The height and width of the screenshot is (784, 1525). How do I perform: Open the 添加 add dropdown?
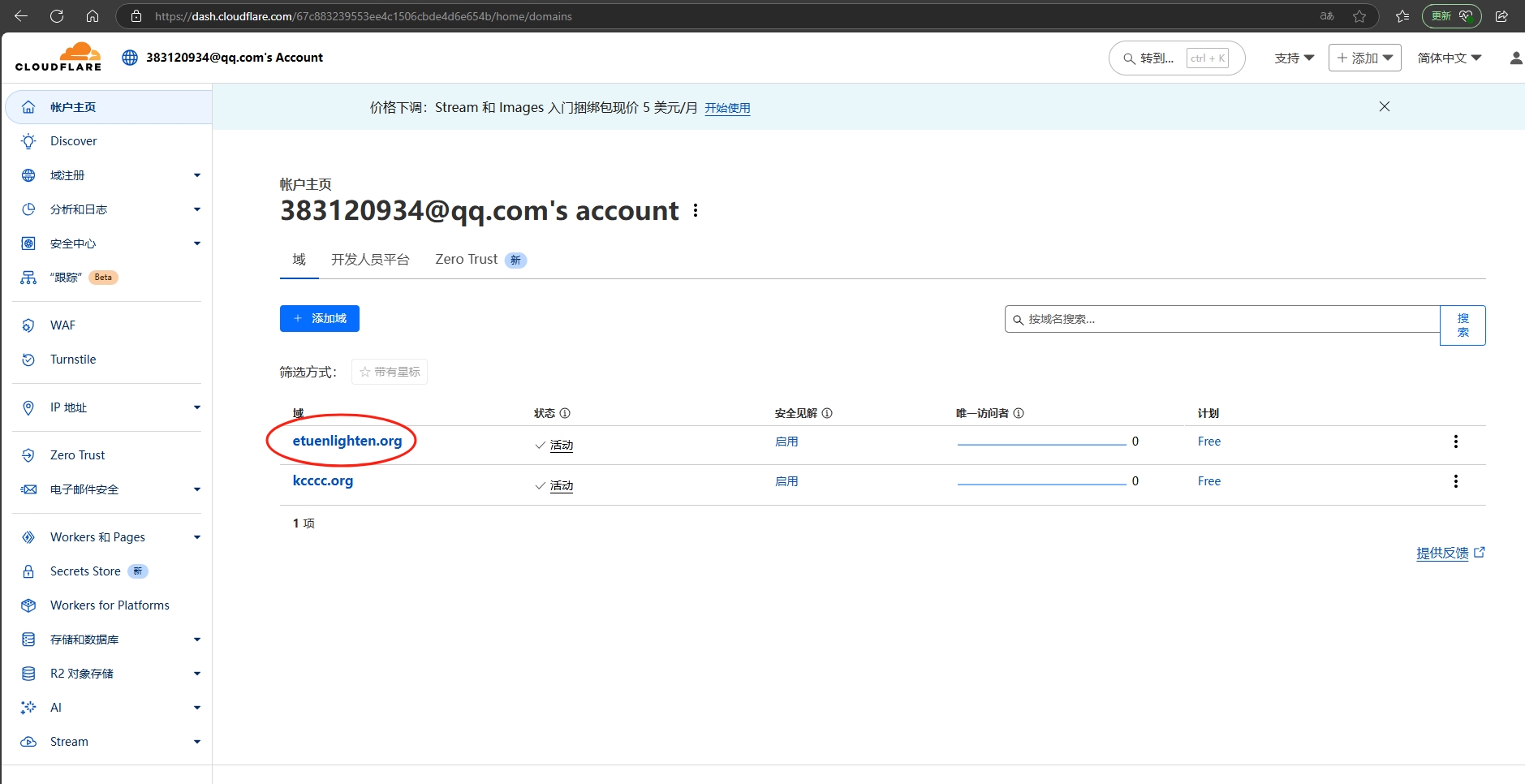pos(1365,58)
